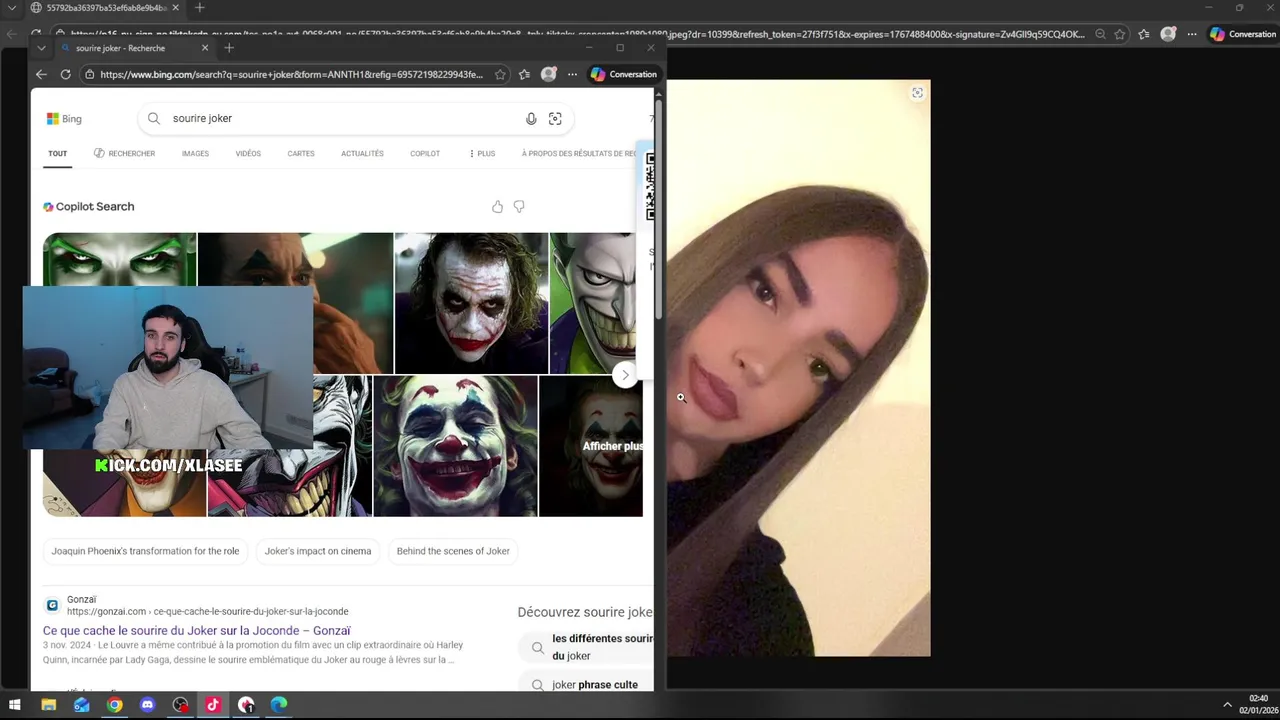Image resolution: width=1280 pixels, height=720 pixels.
Task: Switch to the VIDÉOS tab
Action: pos(248,154)
